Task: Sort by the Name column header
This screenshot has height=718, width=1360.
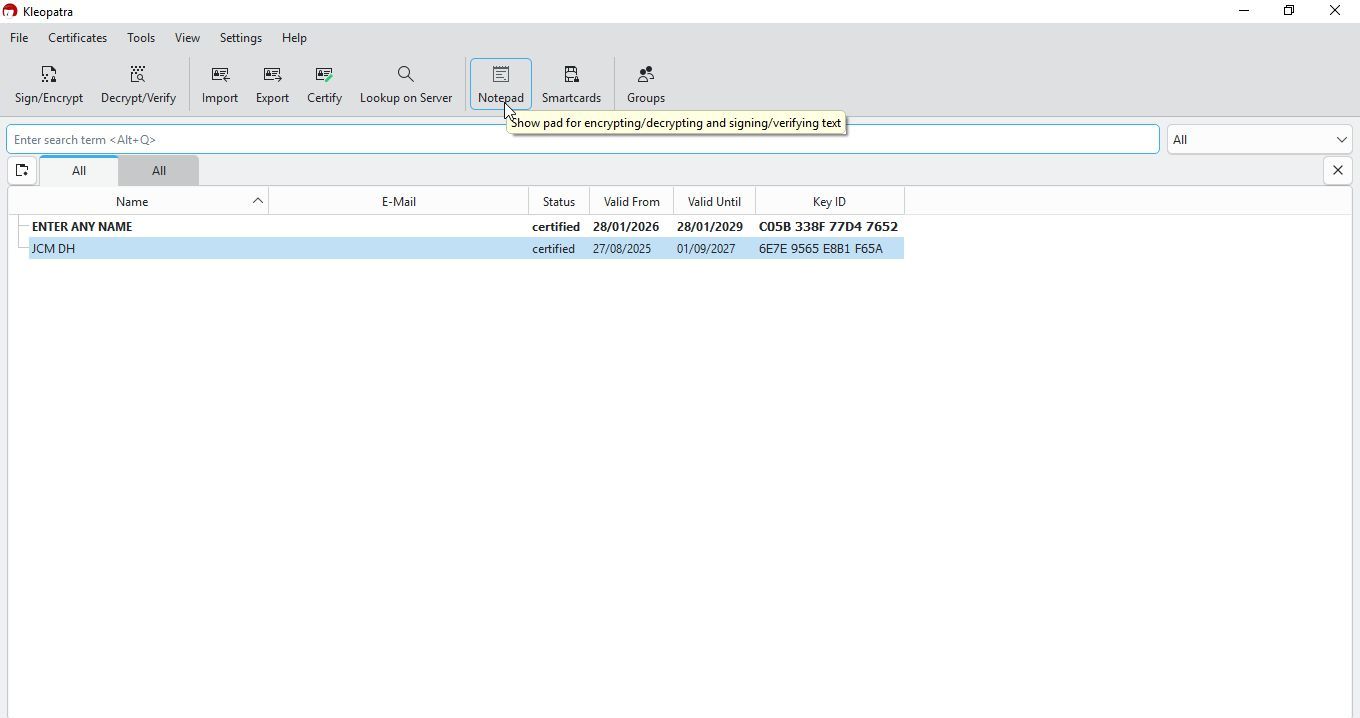Action: [132, 202]
